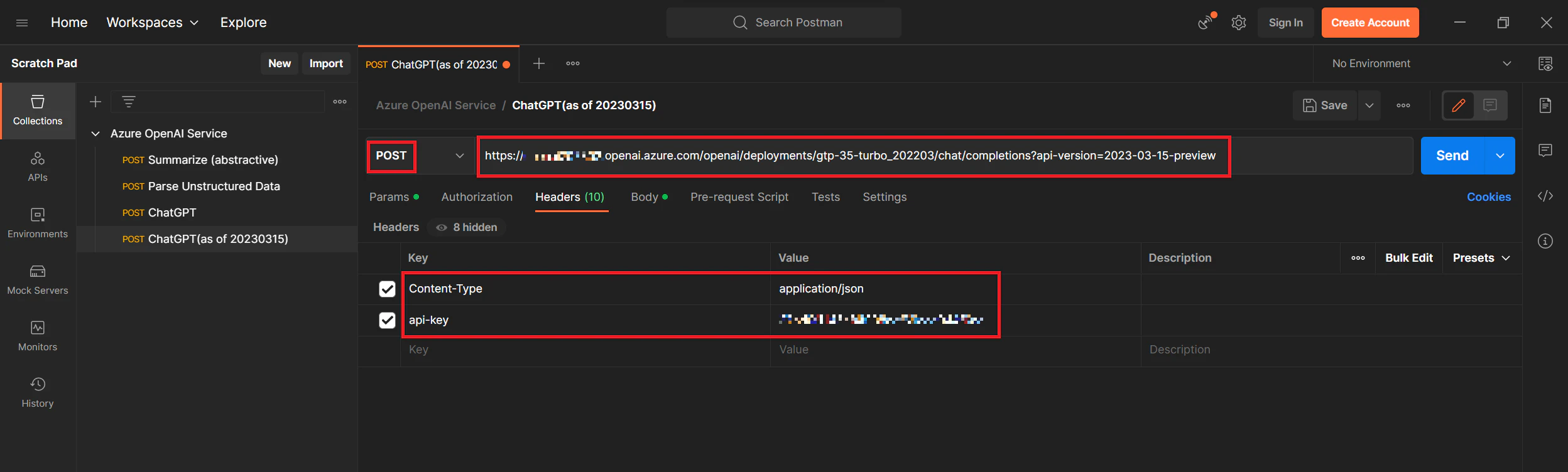Click the filter collections icon
Screen dimensions: 1568x472
129,102
